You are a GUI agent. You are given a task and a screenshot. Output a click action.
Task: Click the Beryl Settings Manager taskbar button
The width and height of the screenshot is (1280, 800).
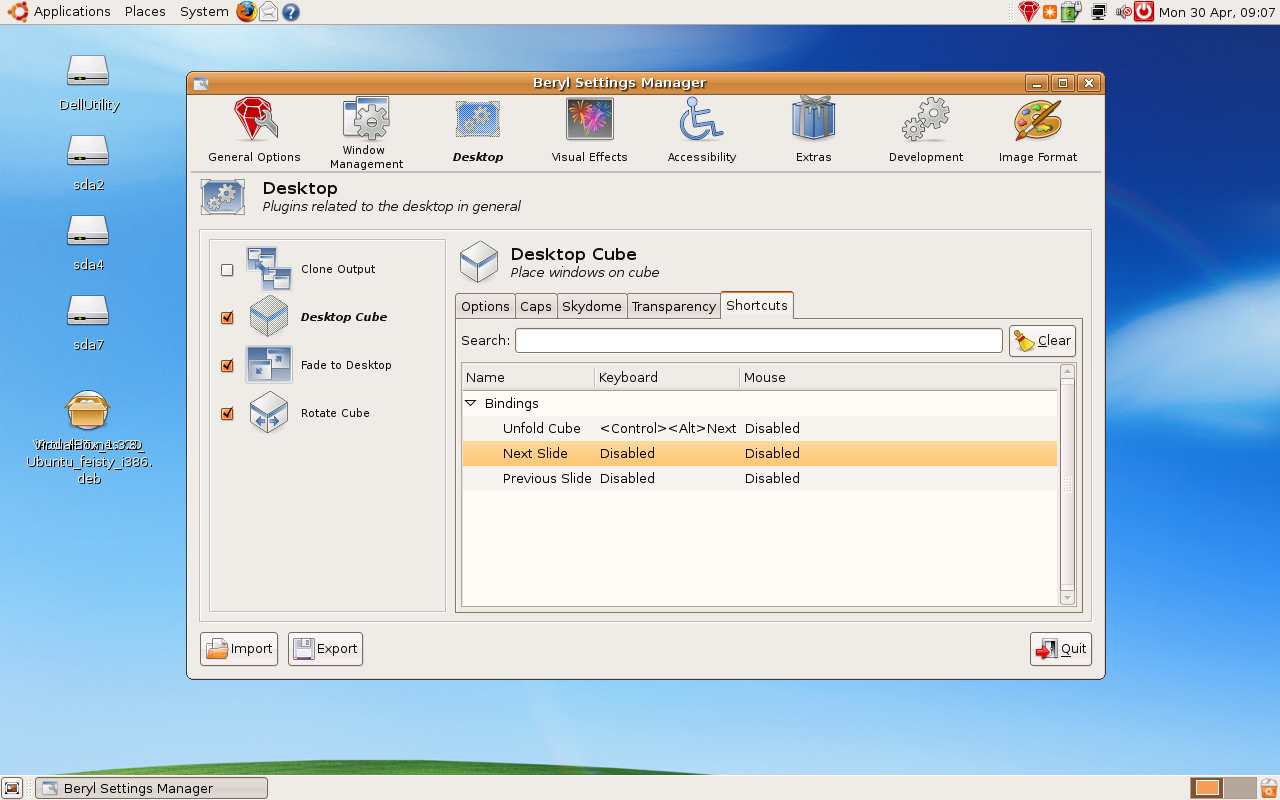pos(152,788)
